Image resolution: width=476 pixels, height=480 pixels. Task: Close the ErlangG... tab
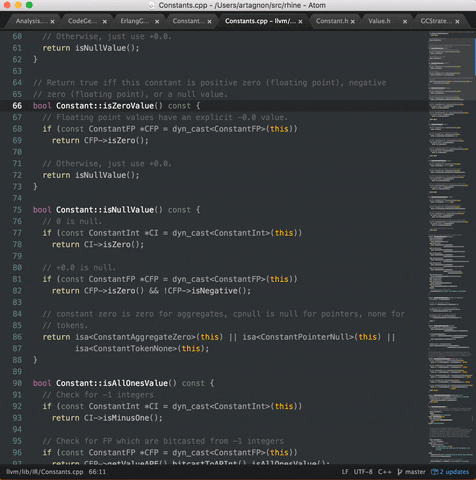click(157, 22)
